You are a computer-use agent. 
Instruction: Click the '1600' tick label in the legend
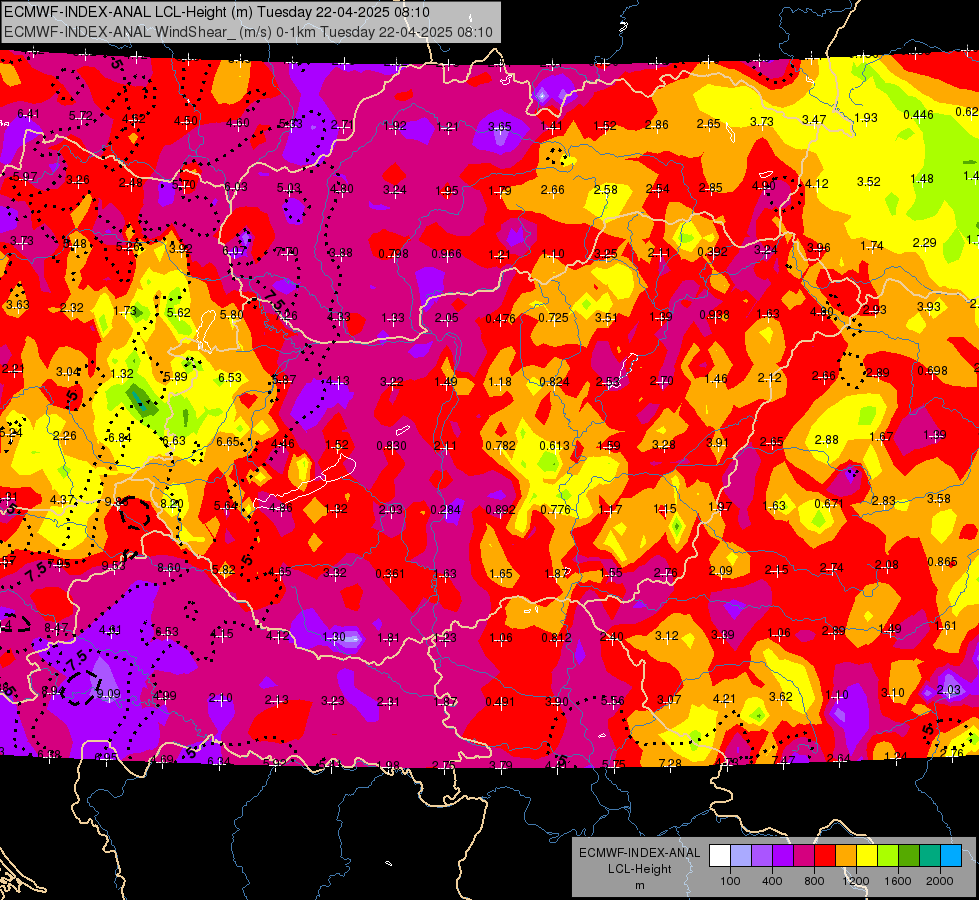(897, 881)
